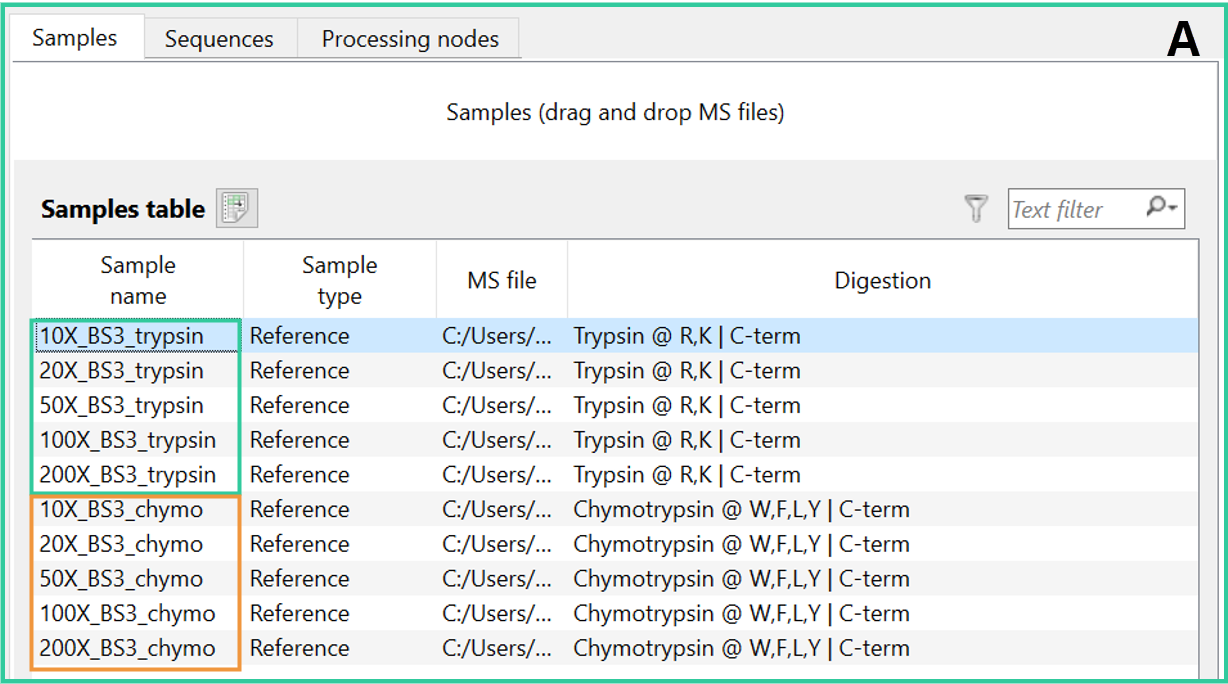The height and width of the screenshot is (684, 1228).
Task: Select the 50X_BS3_chymo sample name
Action: (121, 579)
